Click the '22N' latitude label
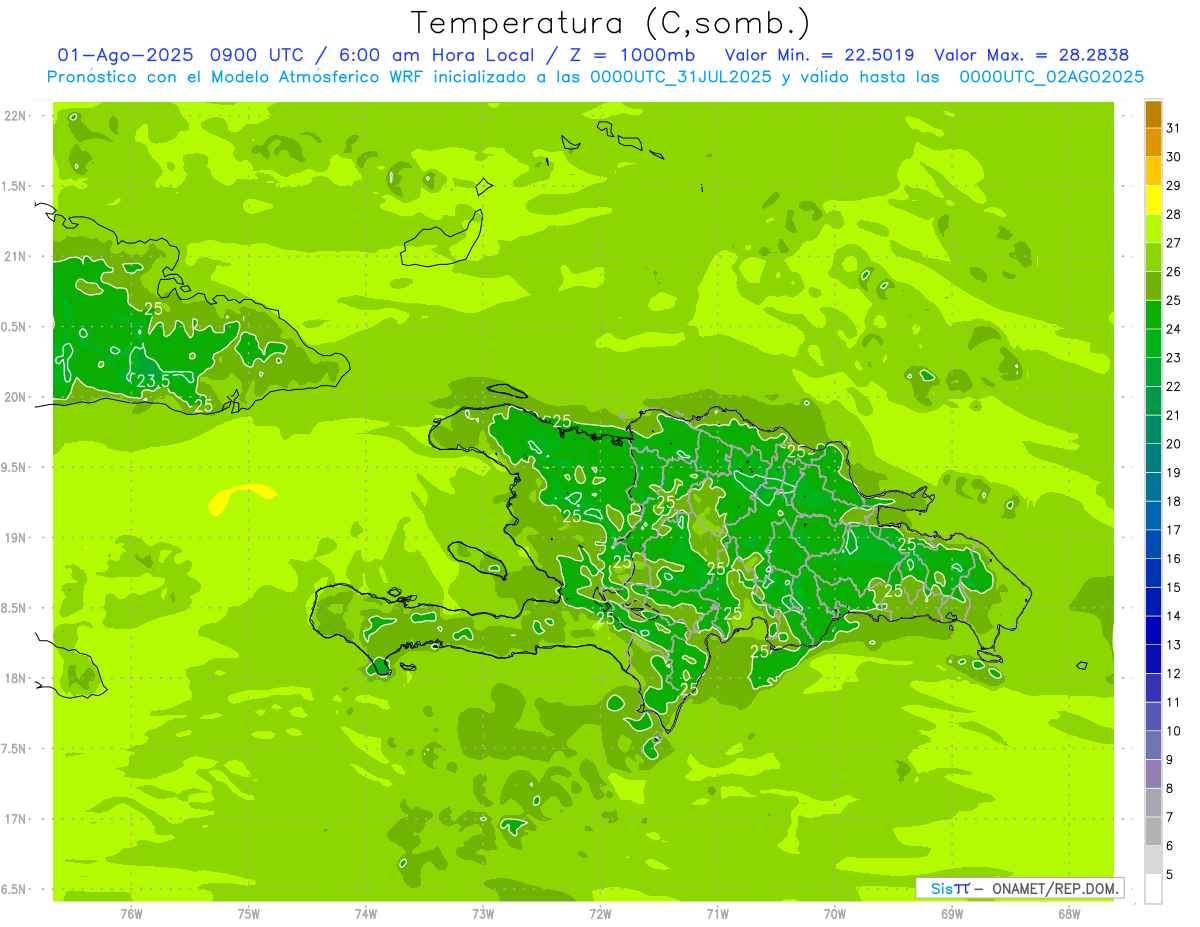This screenshot has height=927, width=1200. [15, 116]
